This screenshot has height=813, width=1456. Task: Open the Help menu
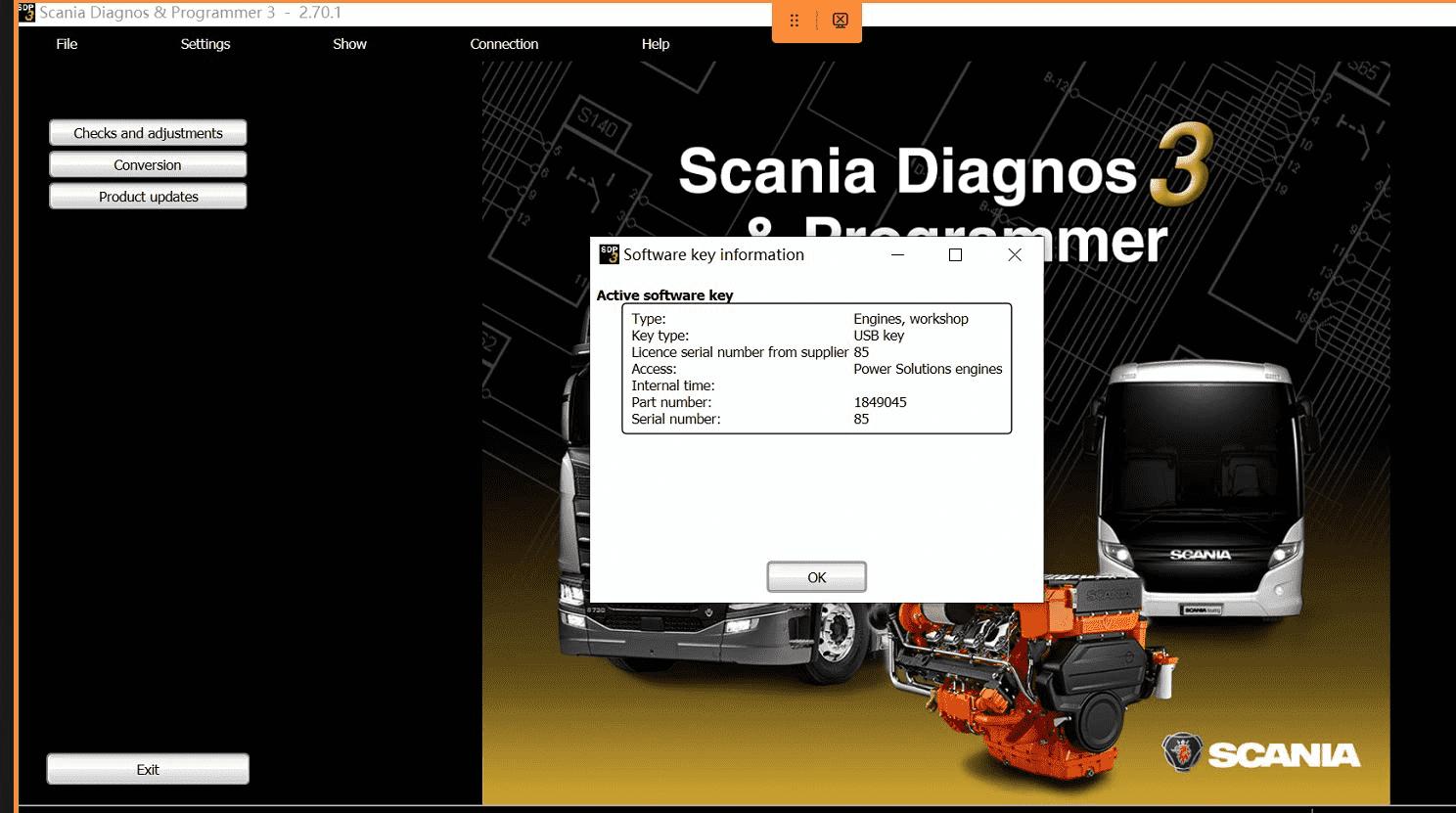[656, 44]
